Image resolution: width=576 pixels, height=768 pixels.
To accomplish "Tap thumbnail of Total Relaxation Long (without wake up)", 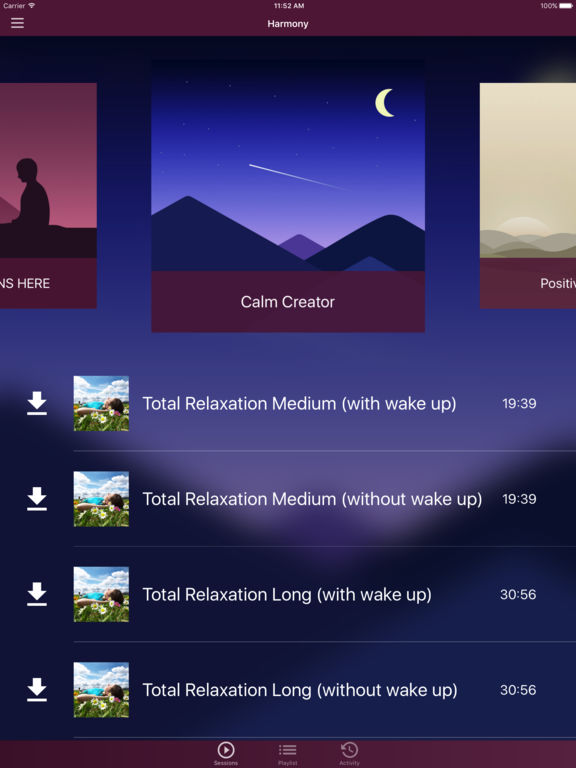I will tap(101, 690).
